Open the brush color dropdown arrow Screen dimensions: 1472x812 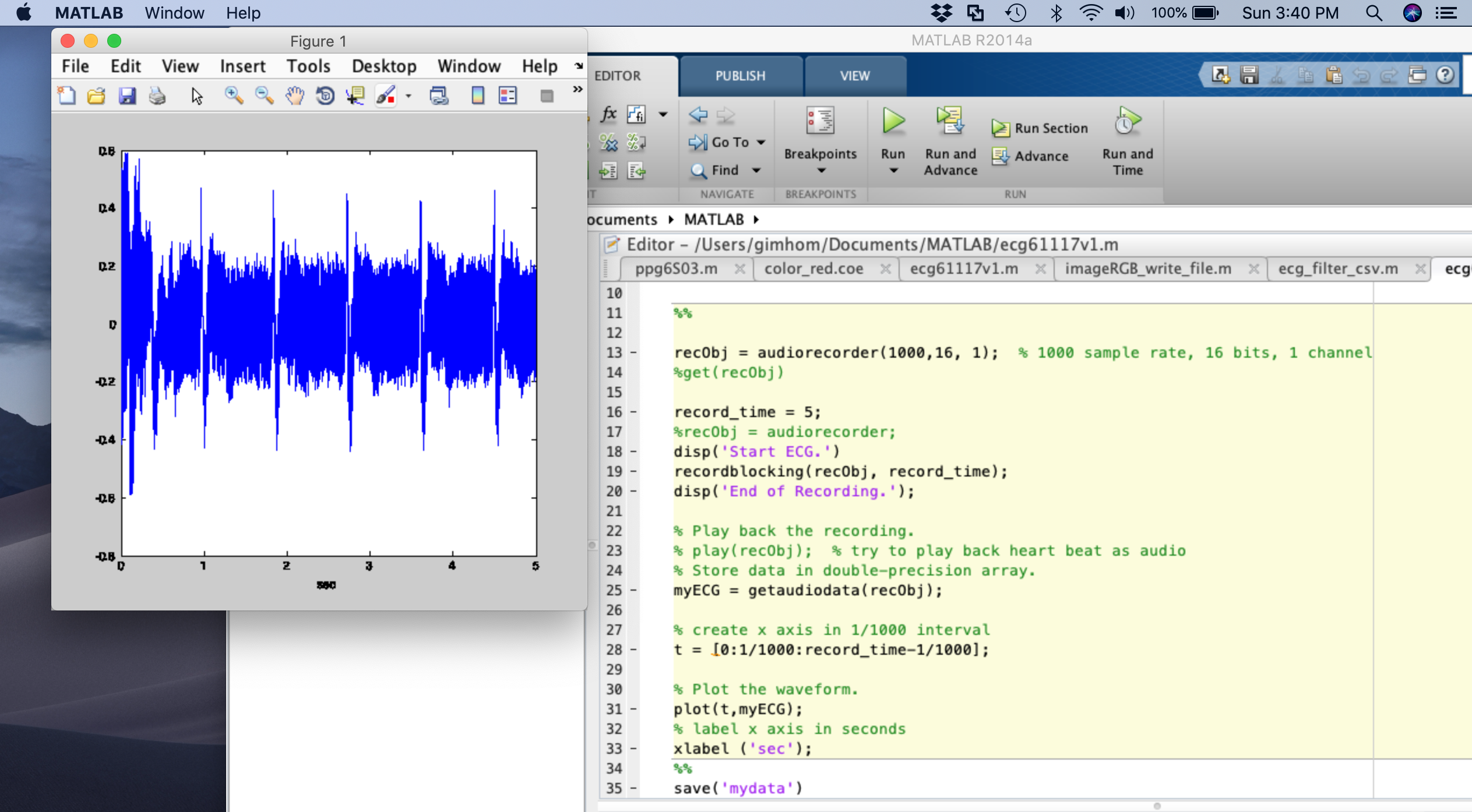409,96
